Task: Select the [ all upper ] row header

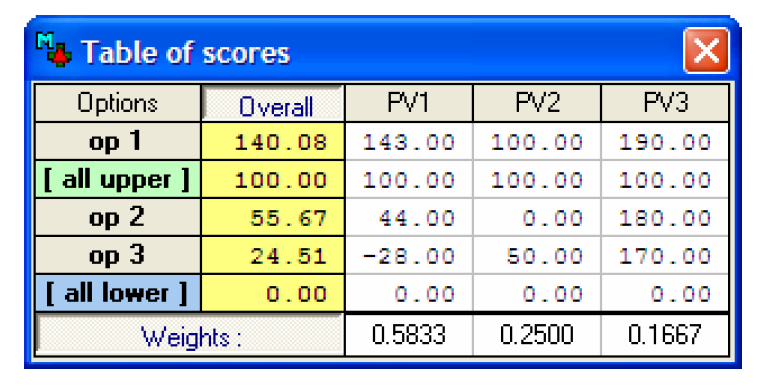Action: point(118,179)
